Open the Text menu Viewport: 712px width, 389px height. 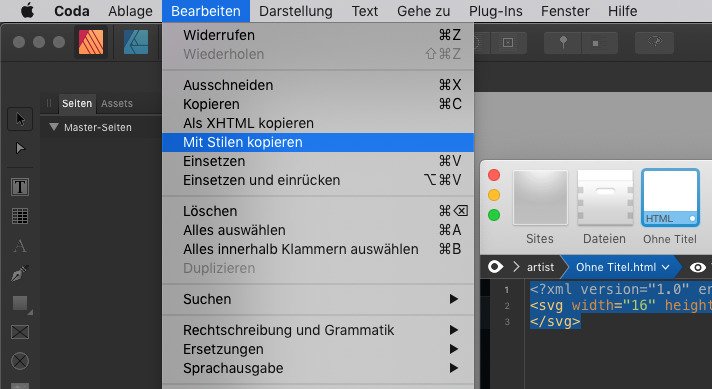365,11
